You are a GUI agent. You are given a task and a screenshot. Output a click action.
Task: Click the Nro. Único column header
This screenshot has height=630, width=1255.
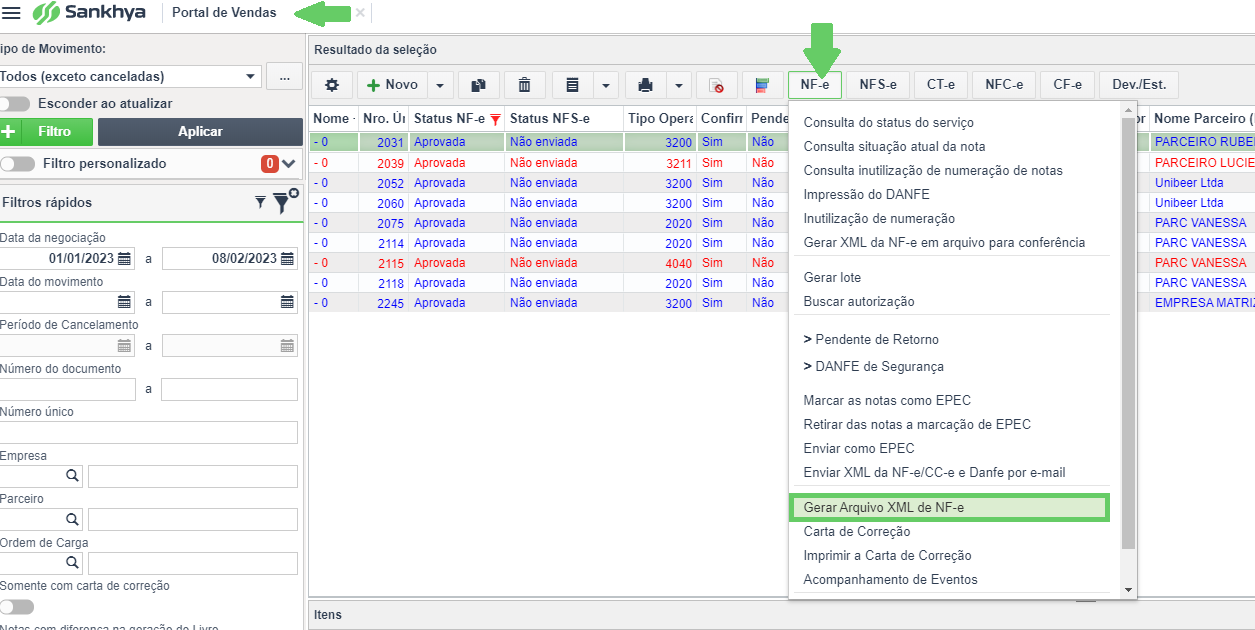point(384,119)
